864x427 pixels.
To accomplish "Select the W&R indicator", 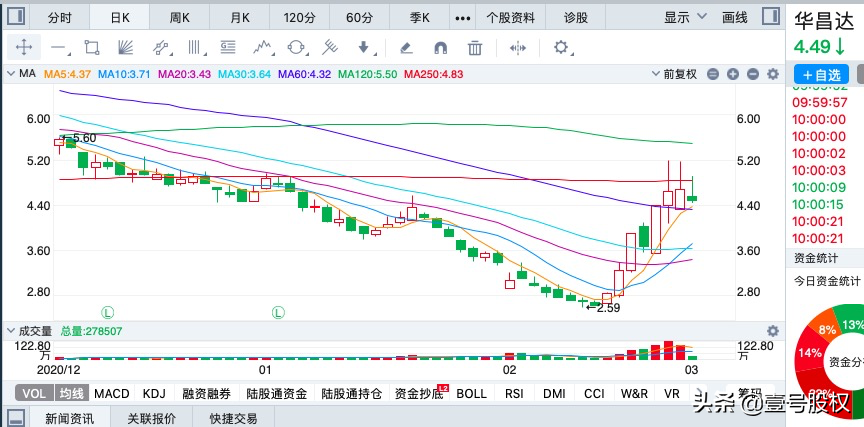I will pos(634,393).
